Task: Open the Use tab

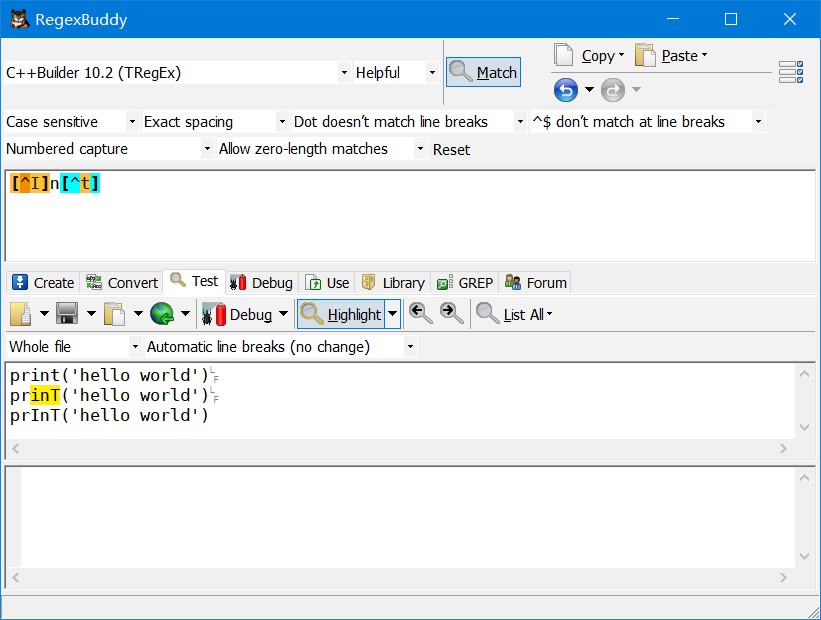Action: click(327, 283)
